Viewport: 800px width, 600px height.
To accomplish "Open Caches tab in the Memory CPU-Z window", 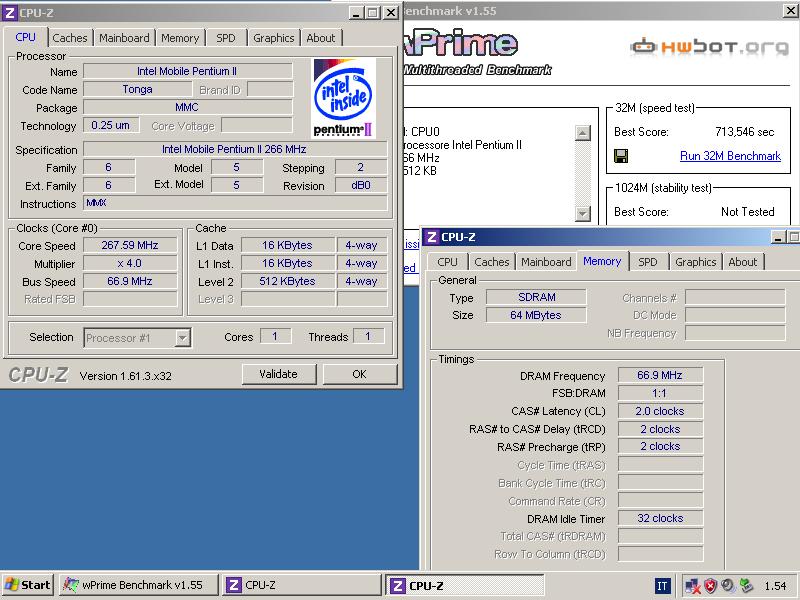I will [492, 262].
